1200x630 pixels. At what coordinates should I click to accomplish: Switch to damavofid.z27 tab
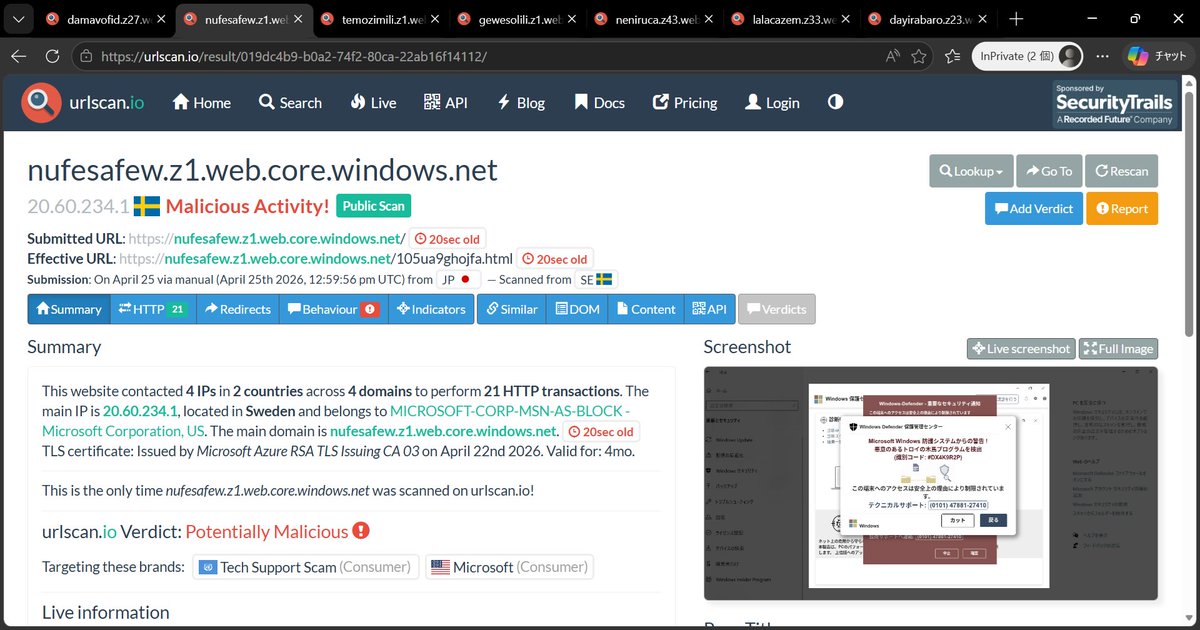[x=107, y=18]
